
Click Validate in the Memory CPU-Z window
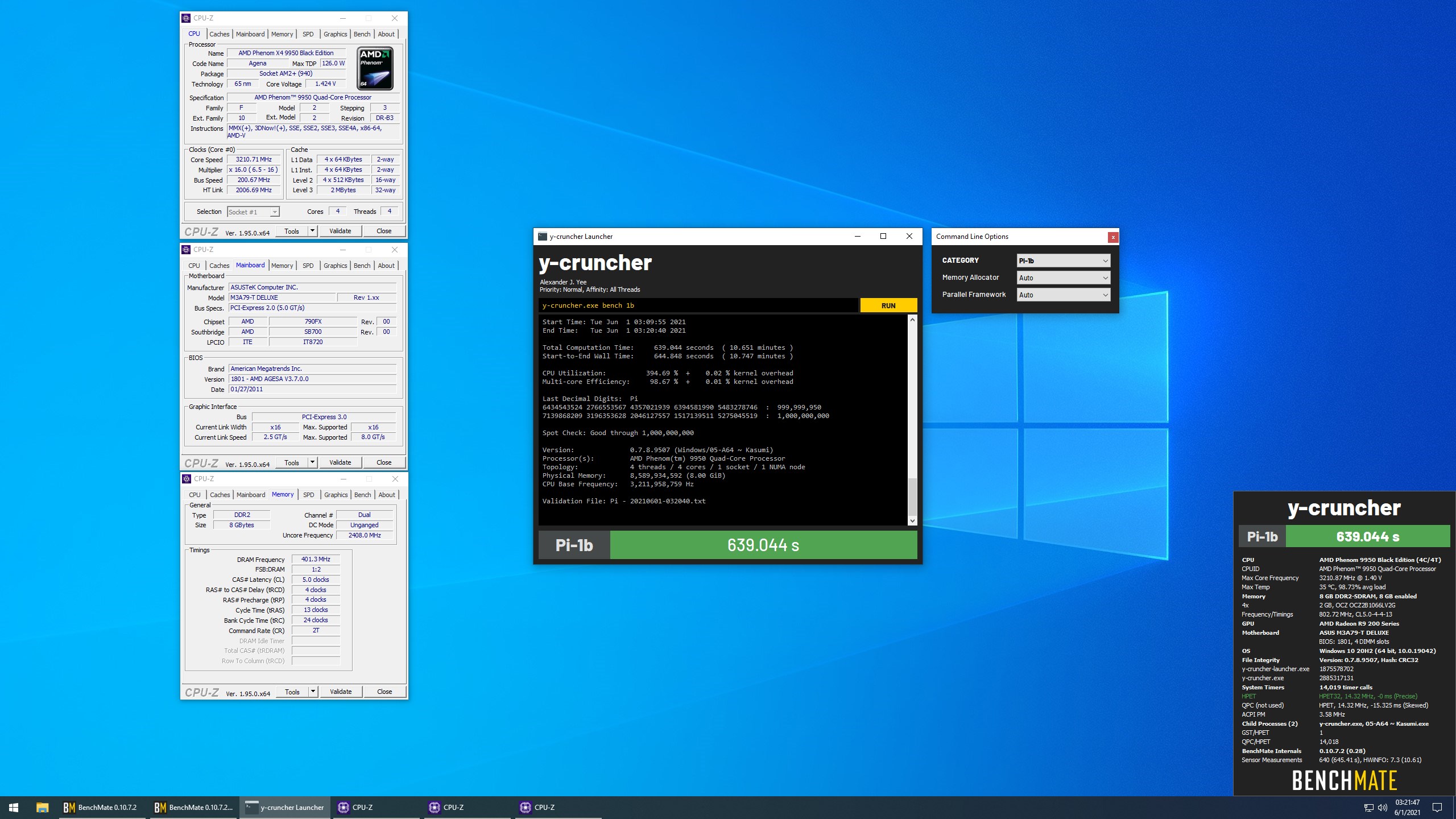click(341, 692)
